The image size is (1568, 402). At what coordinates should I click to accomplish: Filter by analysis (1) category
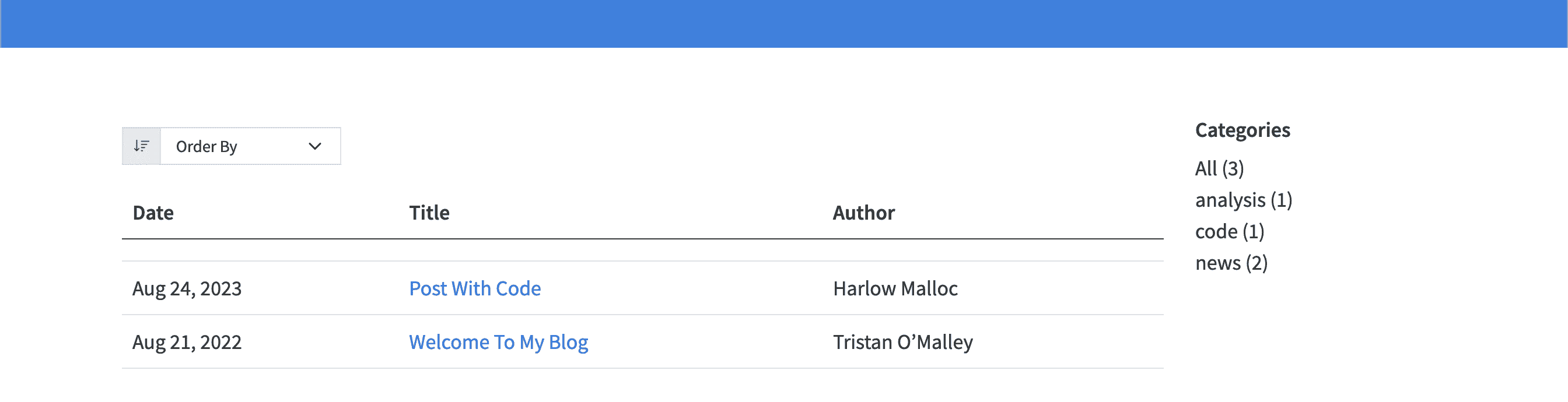point(1244,200)
